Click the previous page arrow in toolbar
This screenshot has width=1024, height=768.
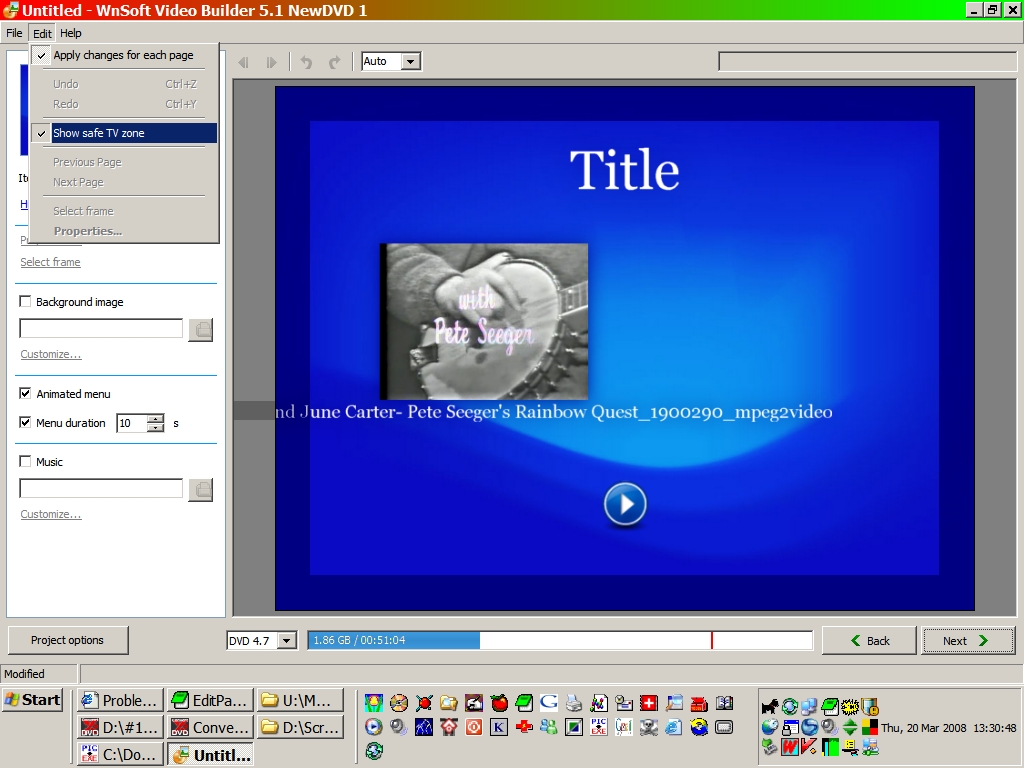(244, 62)
